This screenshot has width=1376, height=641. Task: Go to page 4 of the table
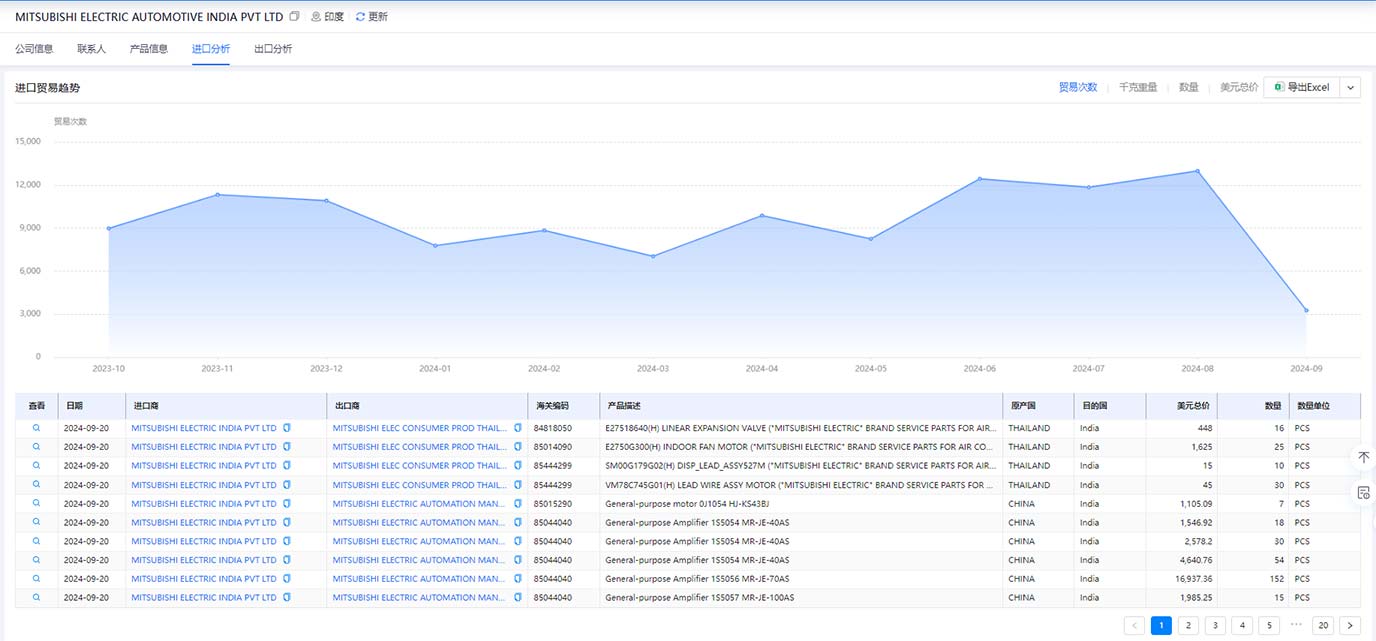[x=1242, y=625]
